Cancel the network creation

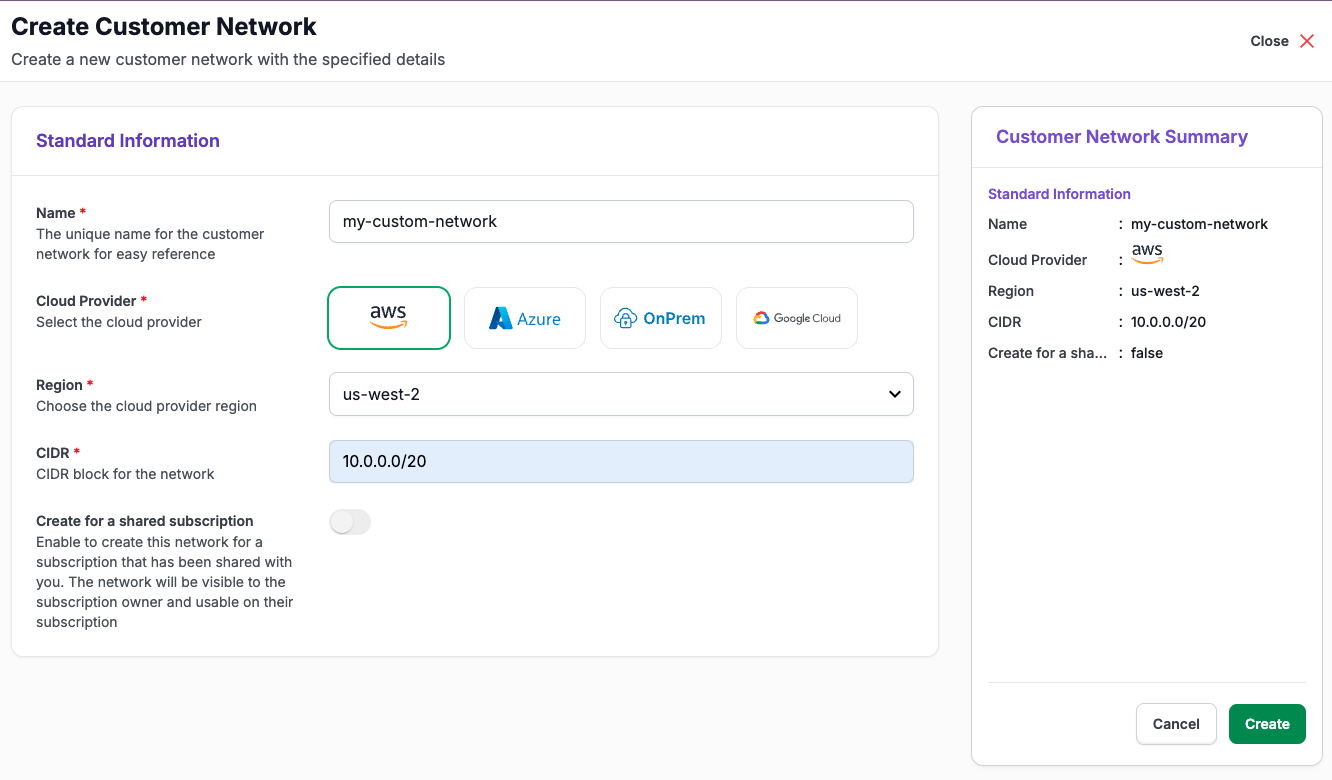pos(1176,724)
